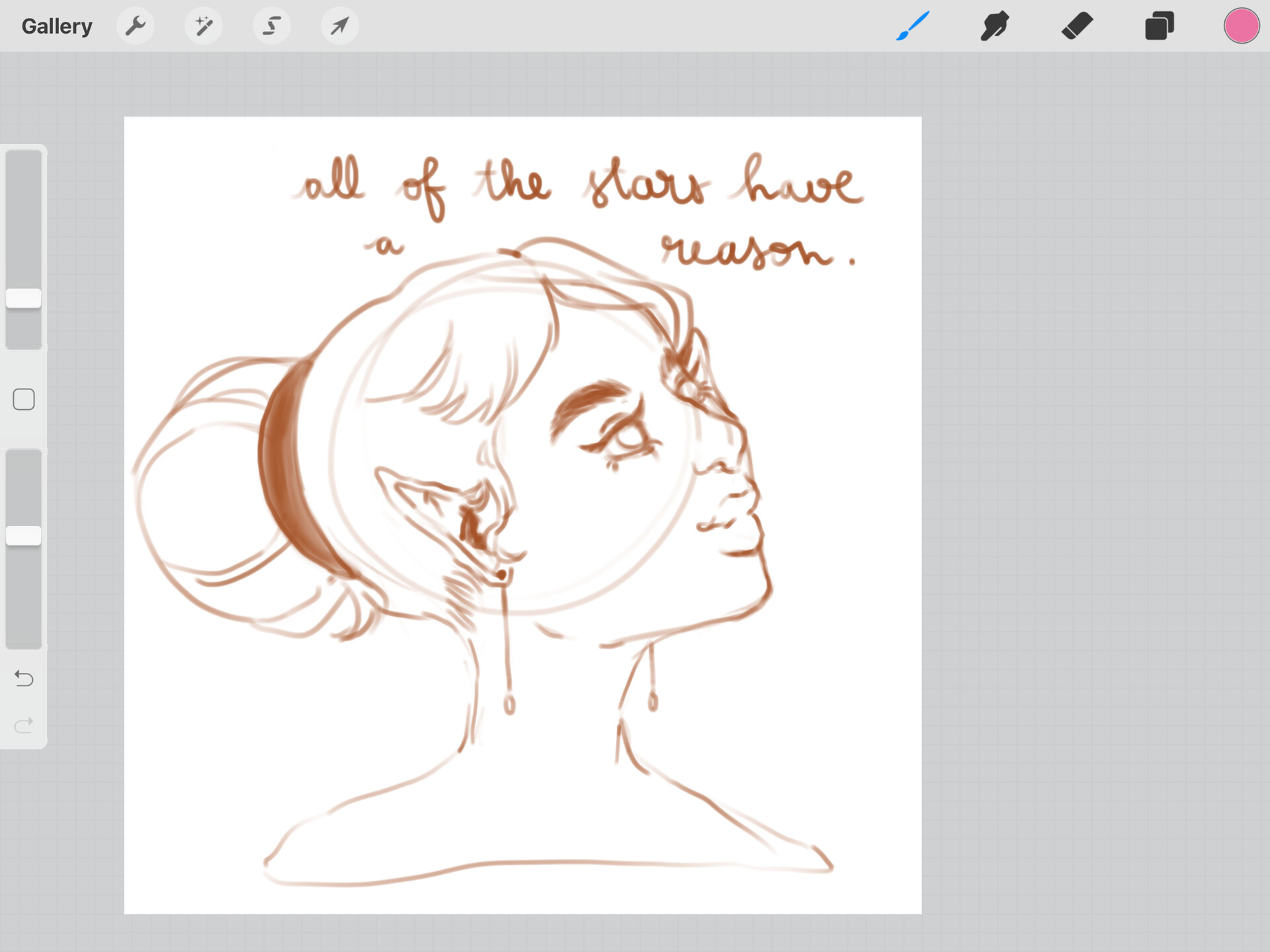Select the Eraser tool
The image size is (1270, 952).
tap(1077, 25)
